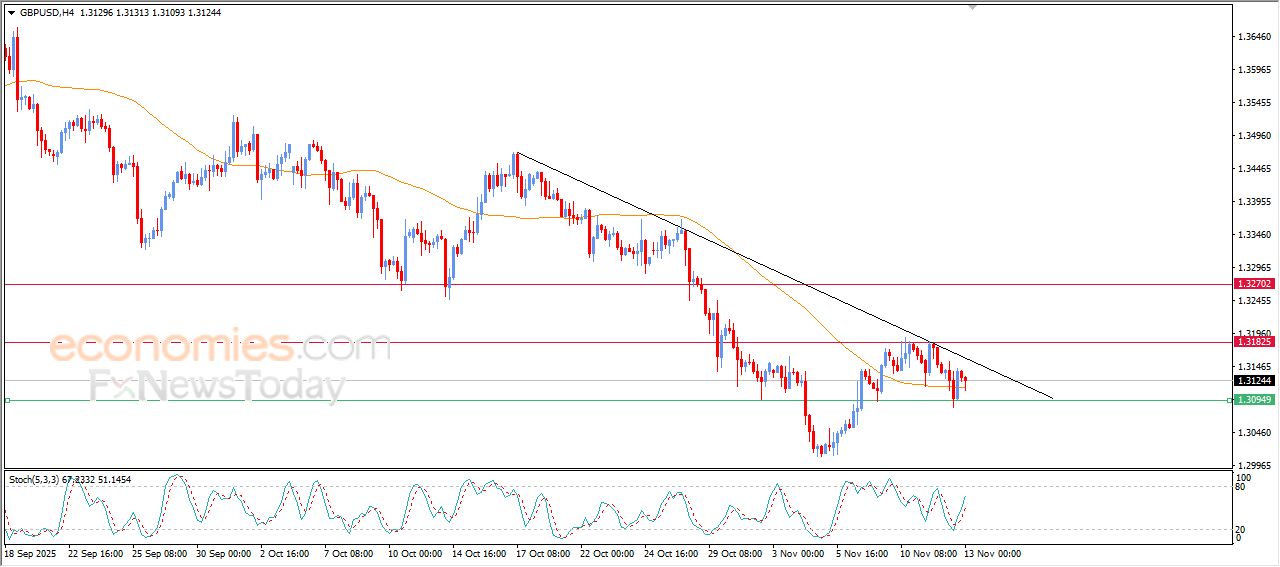This screenshot has height=567, width=1280.
Task: Click the 3 Nov 00:00 time label
Action: 800,553
